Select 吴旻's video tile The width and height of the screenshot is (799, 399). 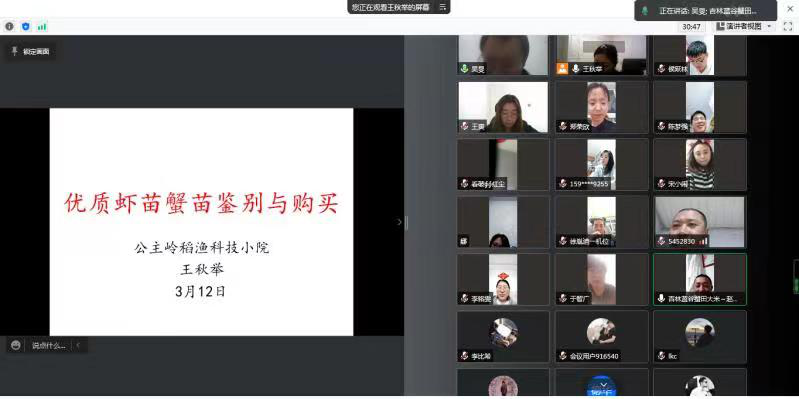point(503,55)
